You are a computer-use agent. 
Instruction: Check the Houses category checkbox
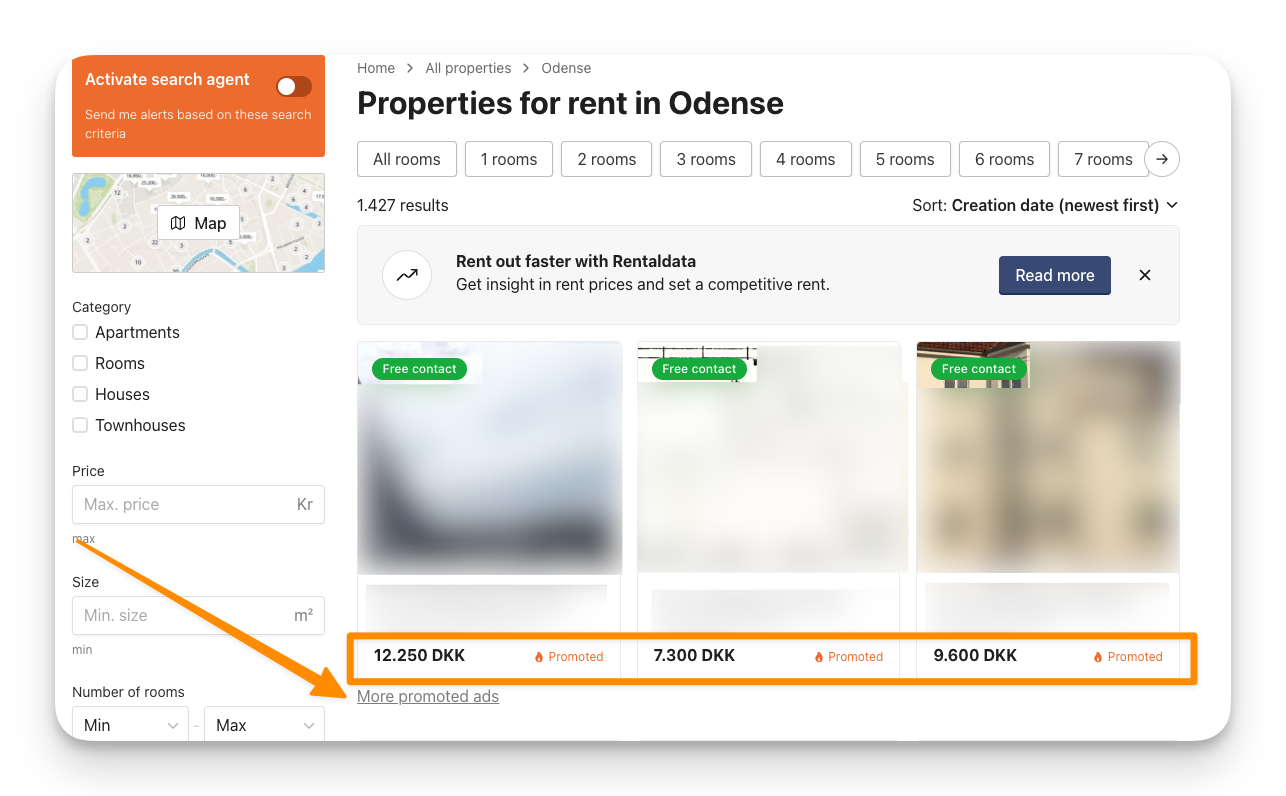tap(80, 394)
